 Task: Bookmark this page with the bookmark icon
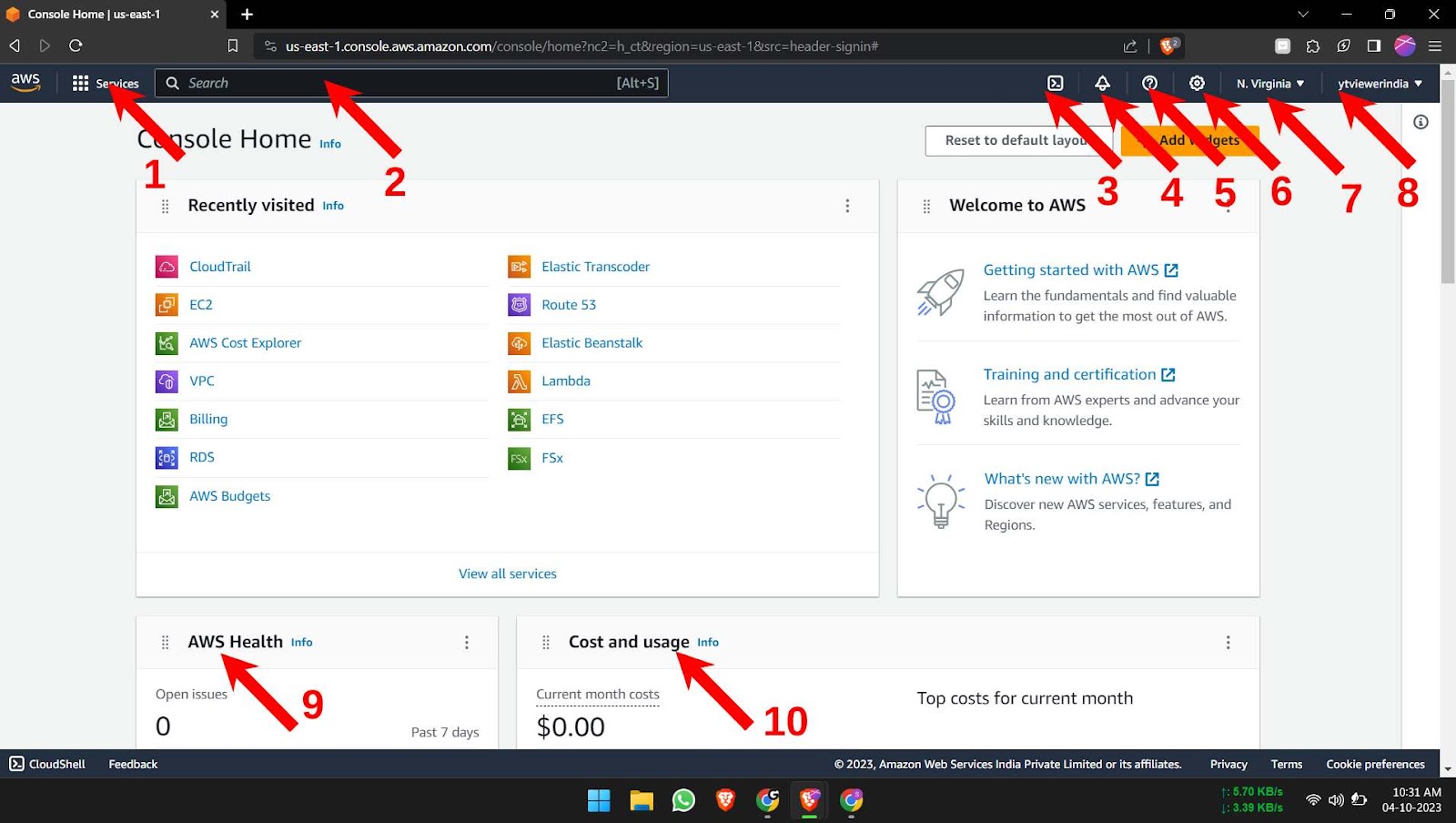233,46
